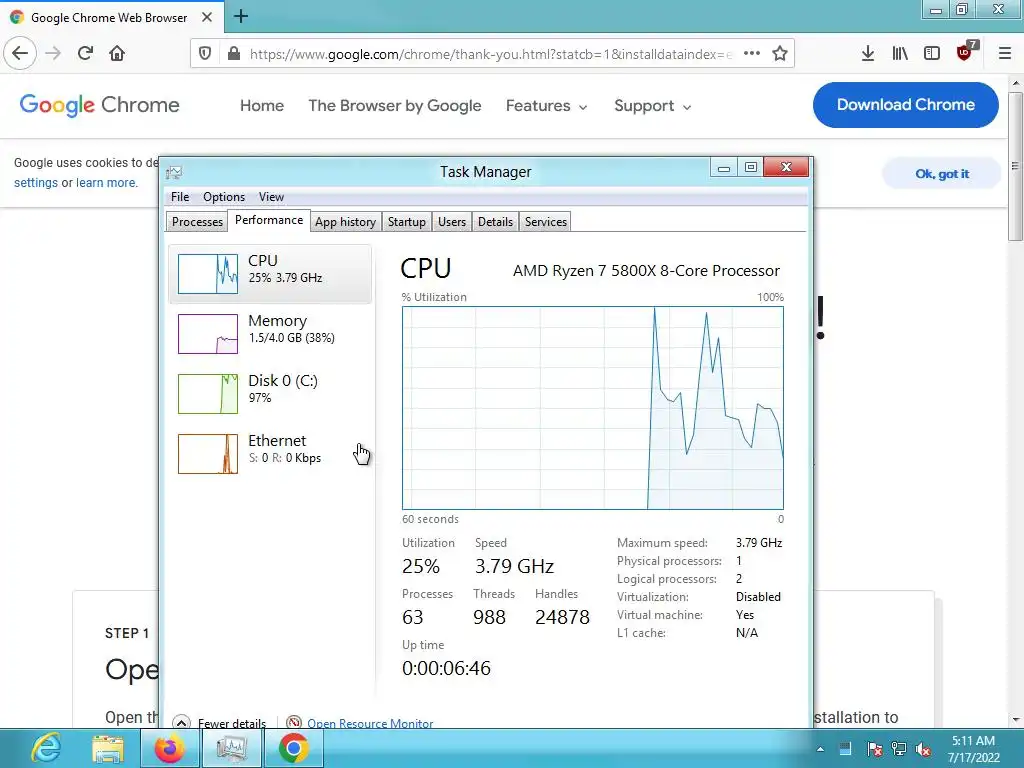Switch to App history tab
Screen dimensions: 1024x768
point(345,222)
